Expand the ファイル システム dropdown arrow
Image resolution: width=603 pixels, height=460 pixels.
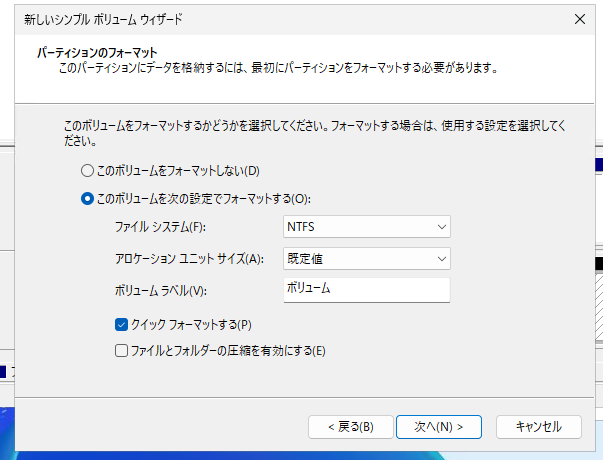[x=442, y=227]
